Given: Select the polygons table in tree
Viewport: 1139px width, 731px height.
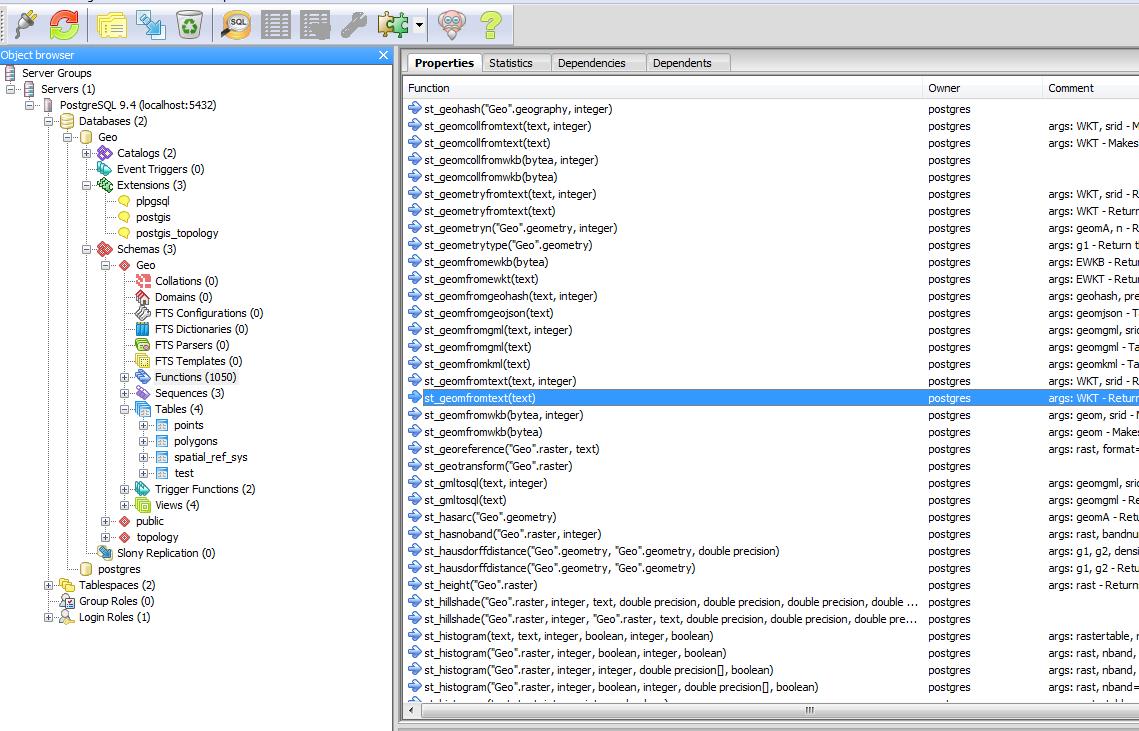Looking at the screenshot, I should [195, 441].
